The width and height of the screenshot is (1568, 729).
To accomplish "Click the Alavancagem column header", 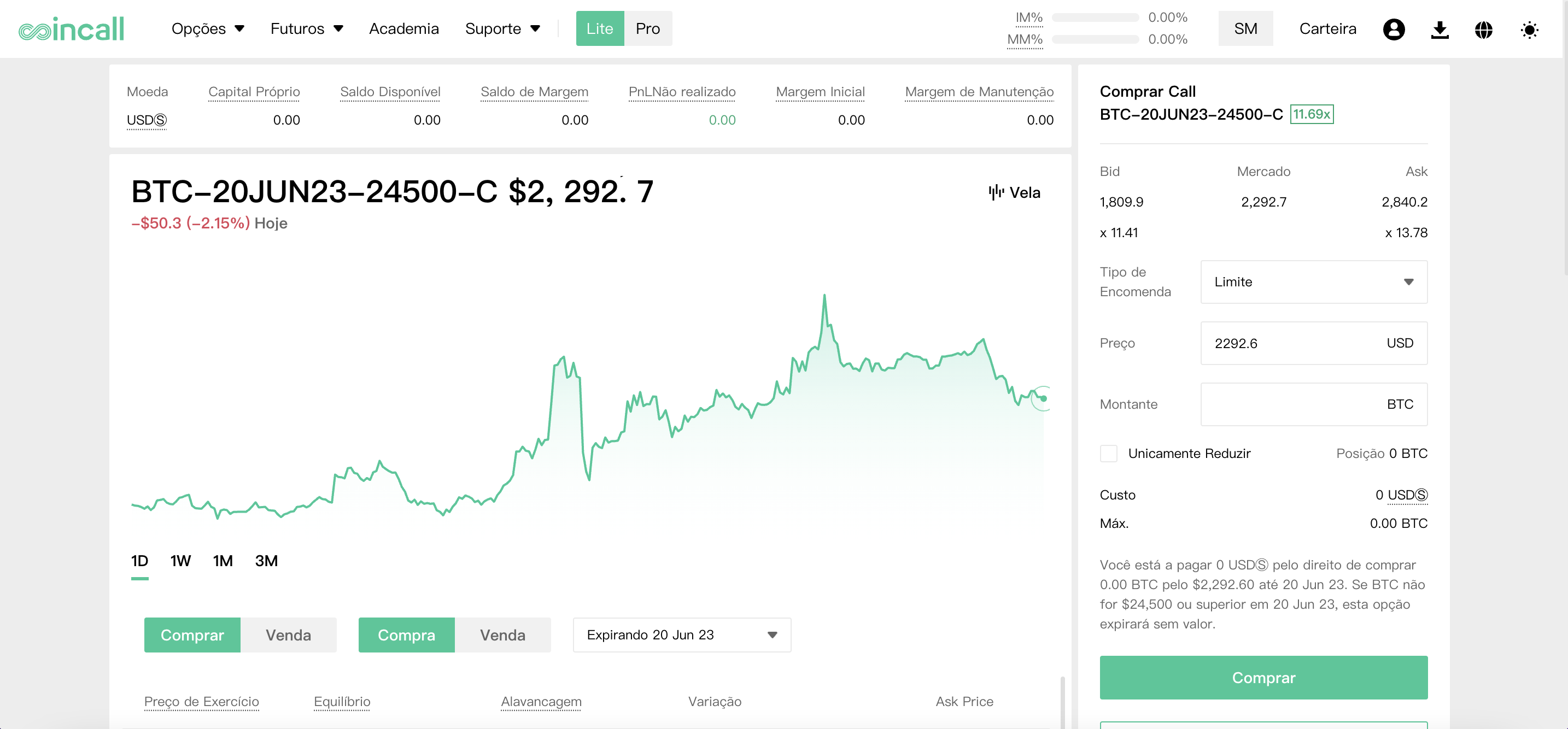I will (541, 702).
